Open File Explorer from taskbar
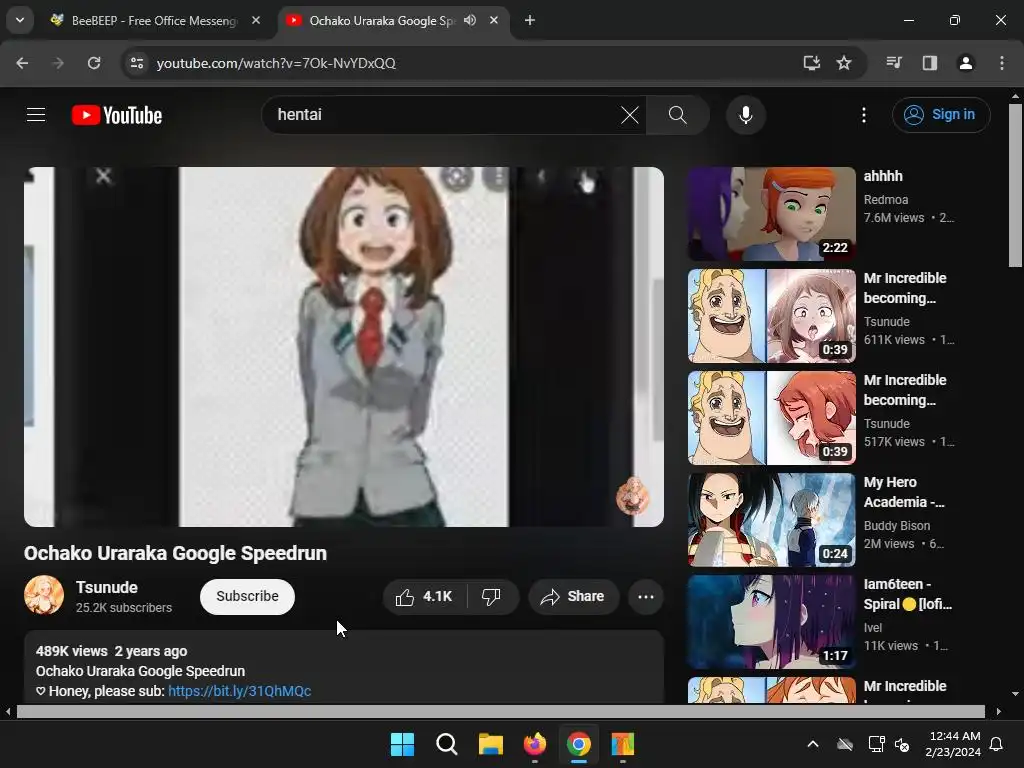Screen dimensions: 1024x768 click(x=490, y=744)
